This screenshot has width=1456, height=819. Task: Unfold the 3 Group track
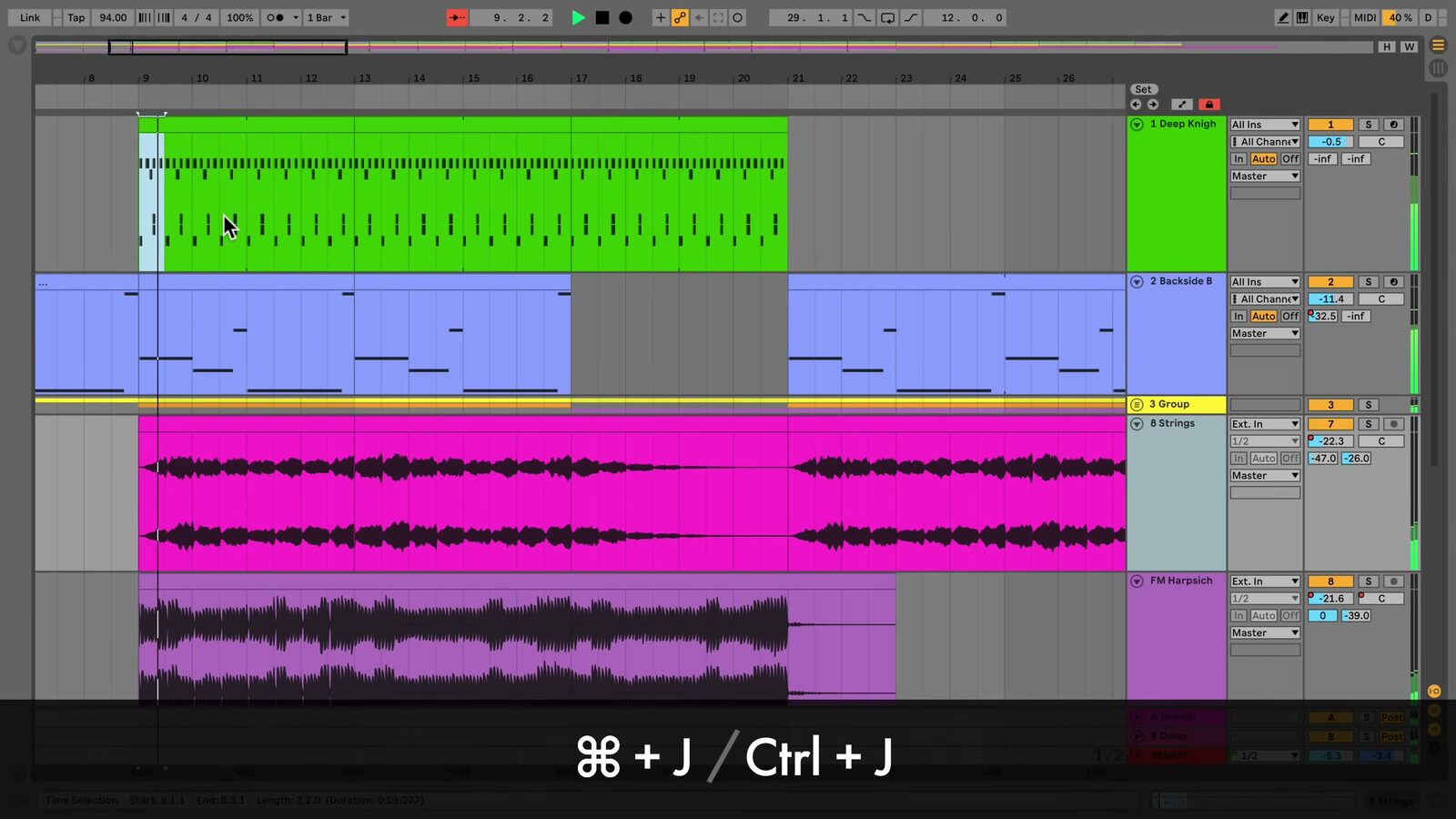(1137, 404)
